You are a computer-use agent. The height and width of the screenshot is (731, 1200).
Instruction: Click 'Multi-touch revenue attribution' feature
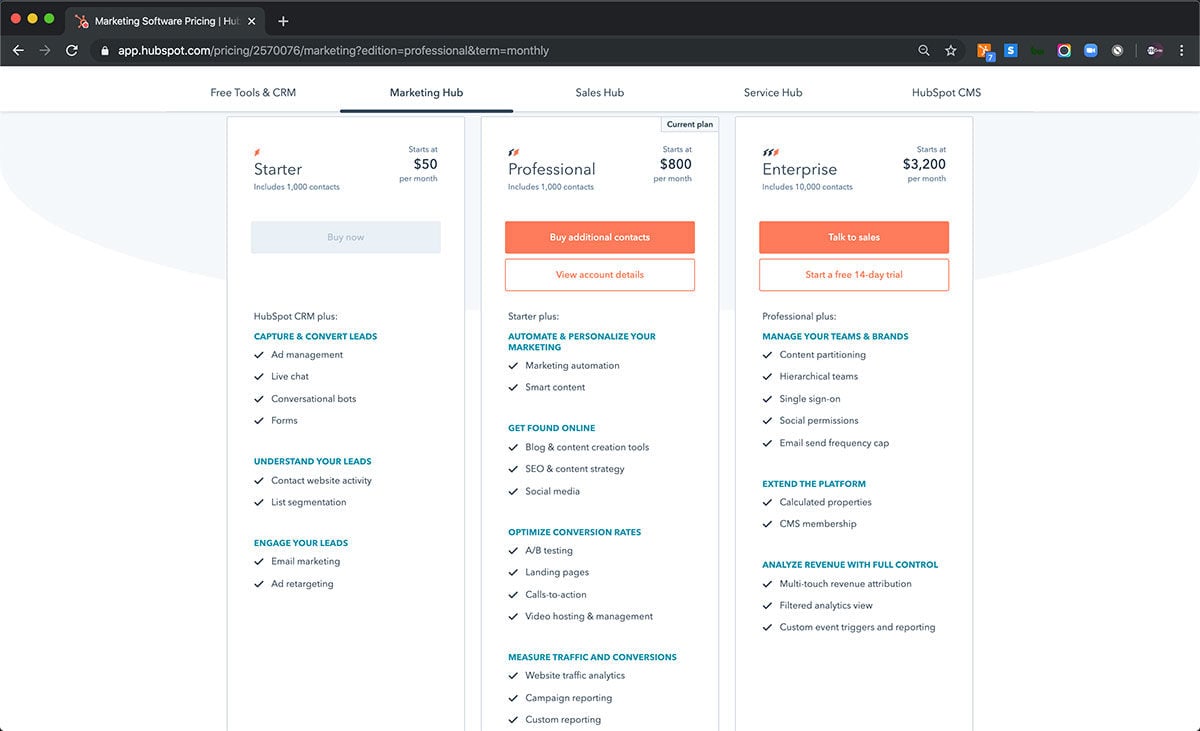click(846, 584)
